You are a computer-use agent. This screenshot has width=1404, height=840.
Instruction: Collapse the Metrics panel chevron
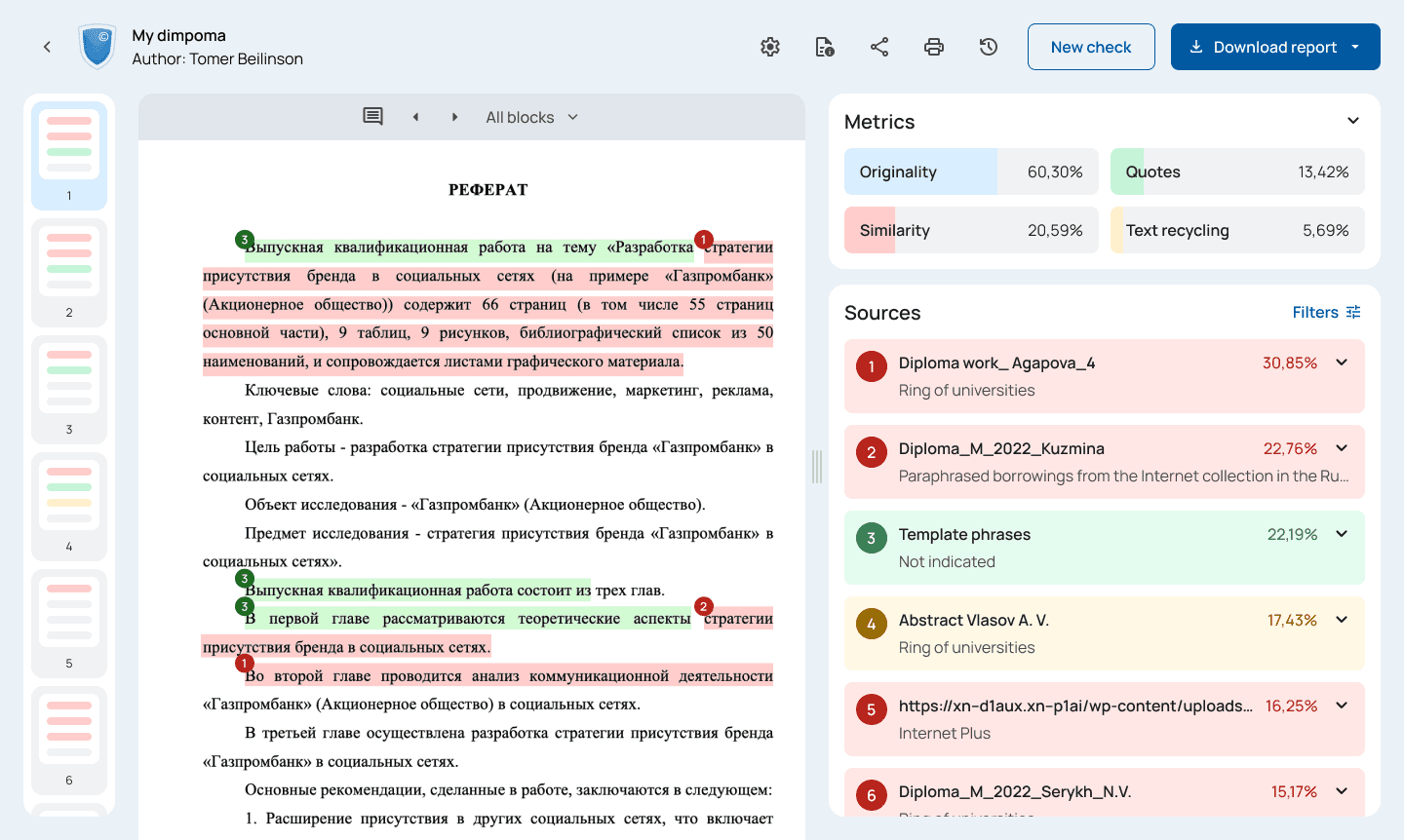pos(1353,121)
